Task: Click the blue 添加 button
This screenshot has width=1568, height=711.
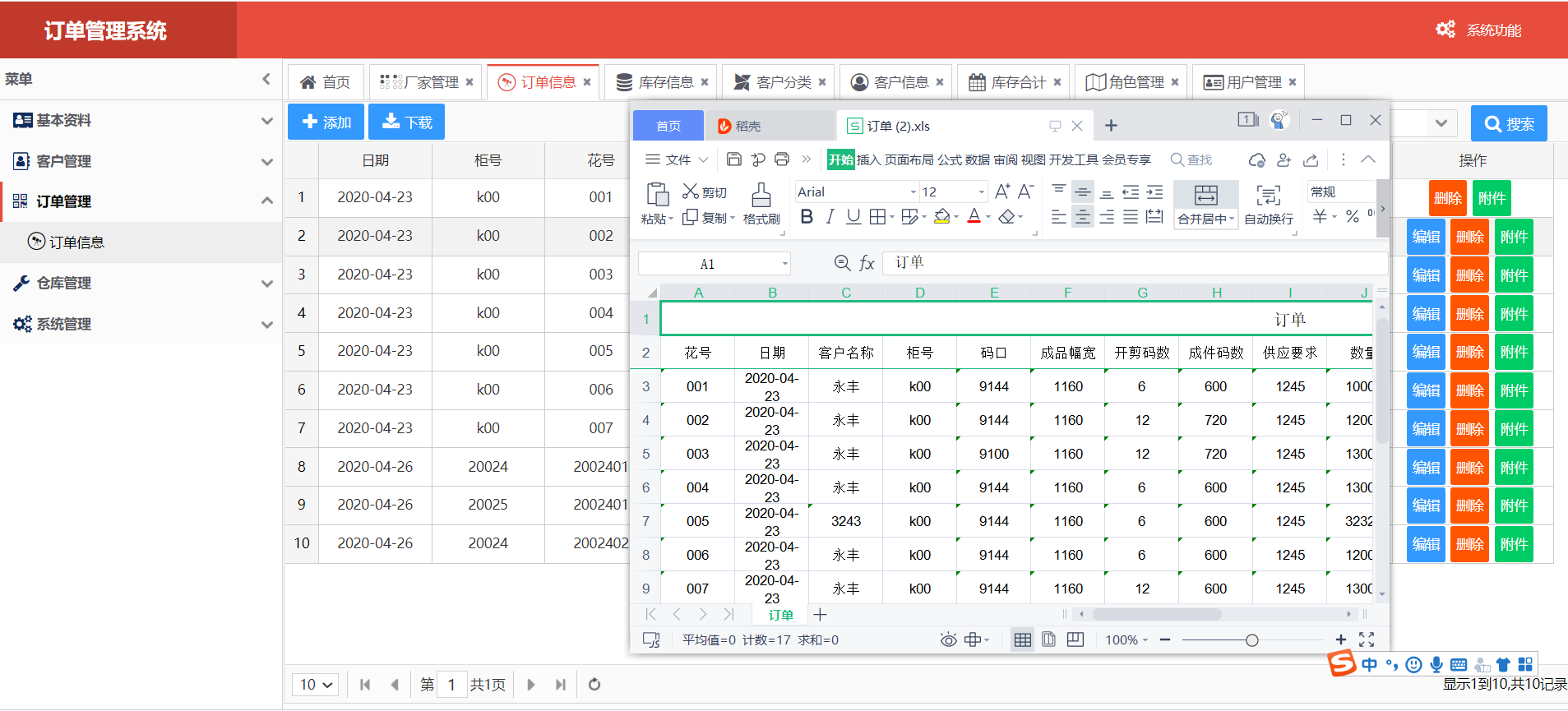Action: point(326,122)
